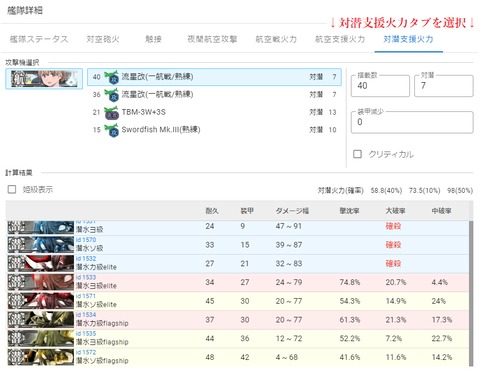480x372 pixels.
Task: Click torpedo bomber icon of the 36-slot 流星改
Action: (112, 95)
